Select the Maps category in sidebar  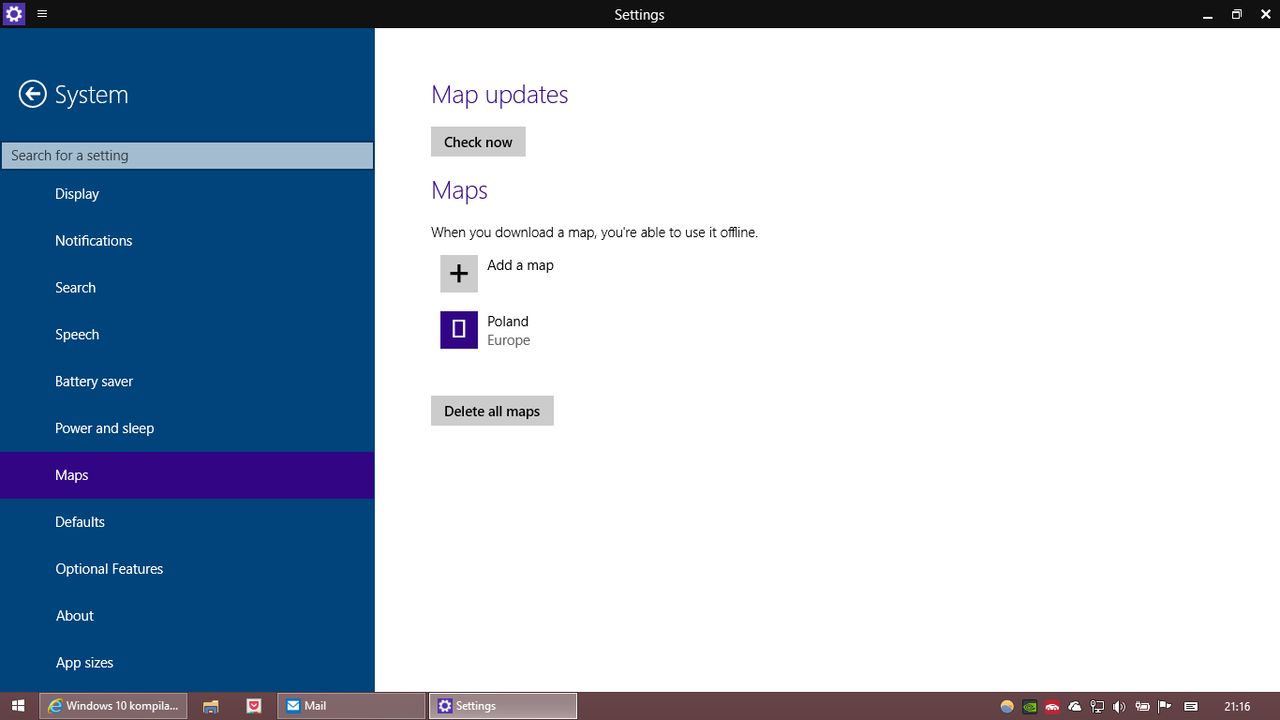click(187, 475)
